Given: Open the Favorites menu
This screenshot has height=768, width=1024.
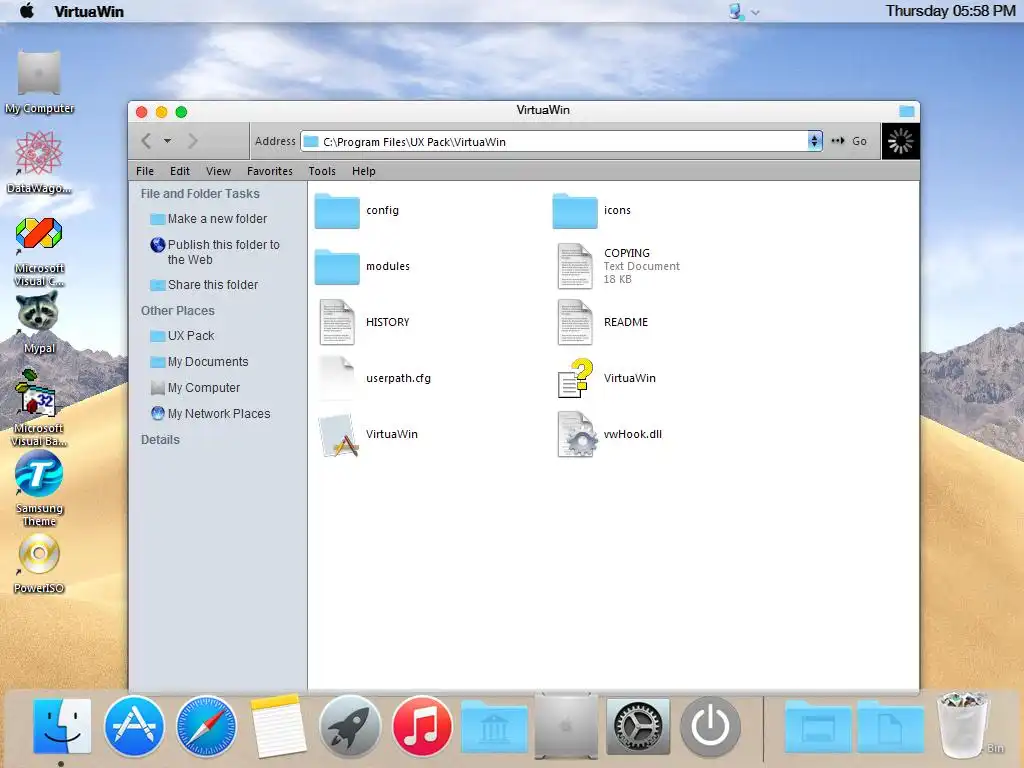Looking at the screenshot, I should [270, 171].
